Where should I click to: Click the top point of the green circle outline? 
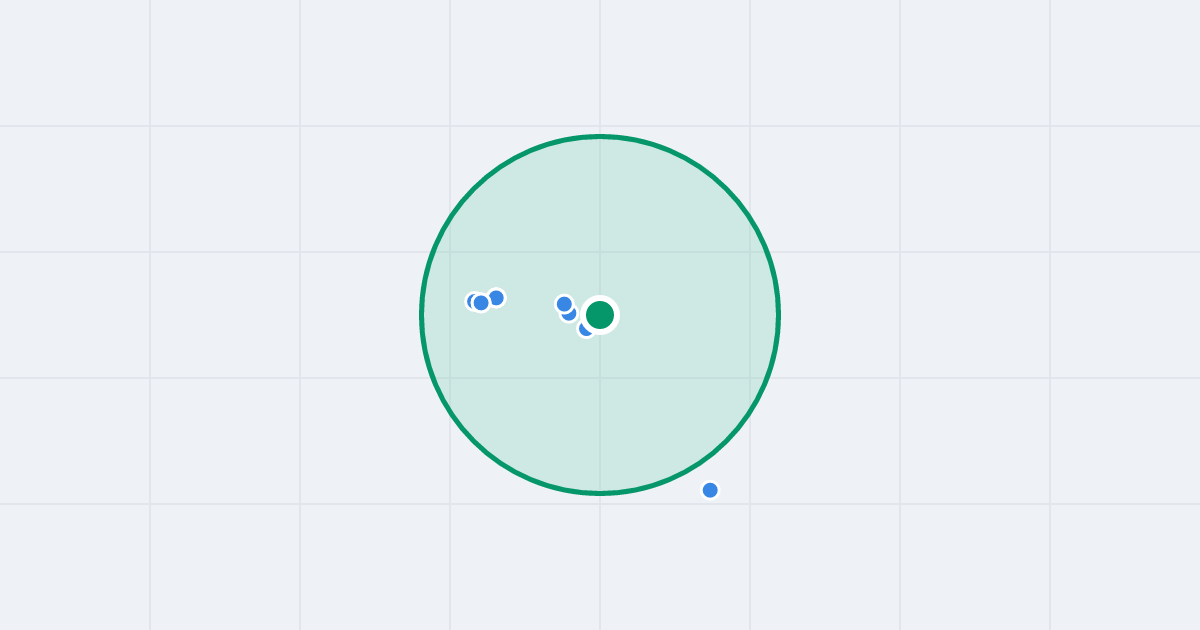coord(600,136)
